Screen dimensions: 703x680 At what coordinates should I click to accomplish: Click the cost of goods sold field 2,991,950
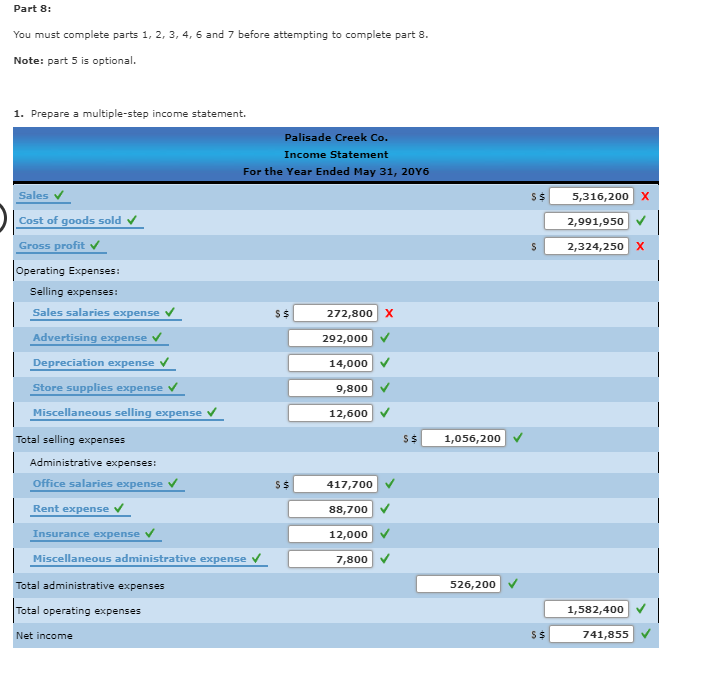pyautogui.click(x=586, y=221)
